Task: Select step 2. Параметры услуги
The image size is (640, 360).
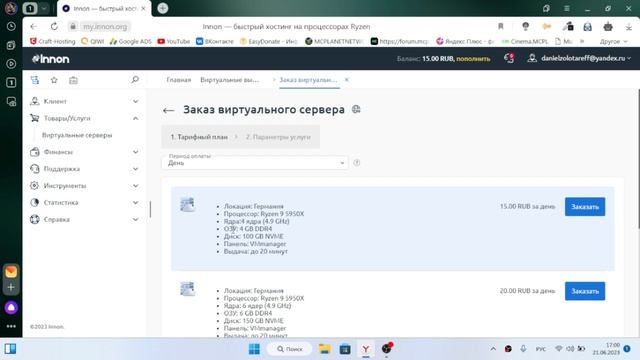Action: click(278, 137)
